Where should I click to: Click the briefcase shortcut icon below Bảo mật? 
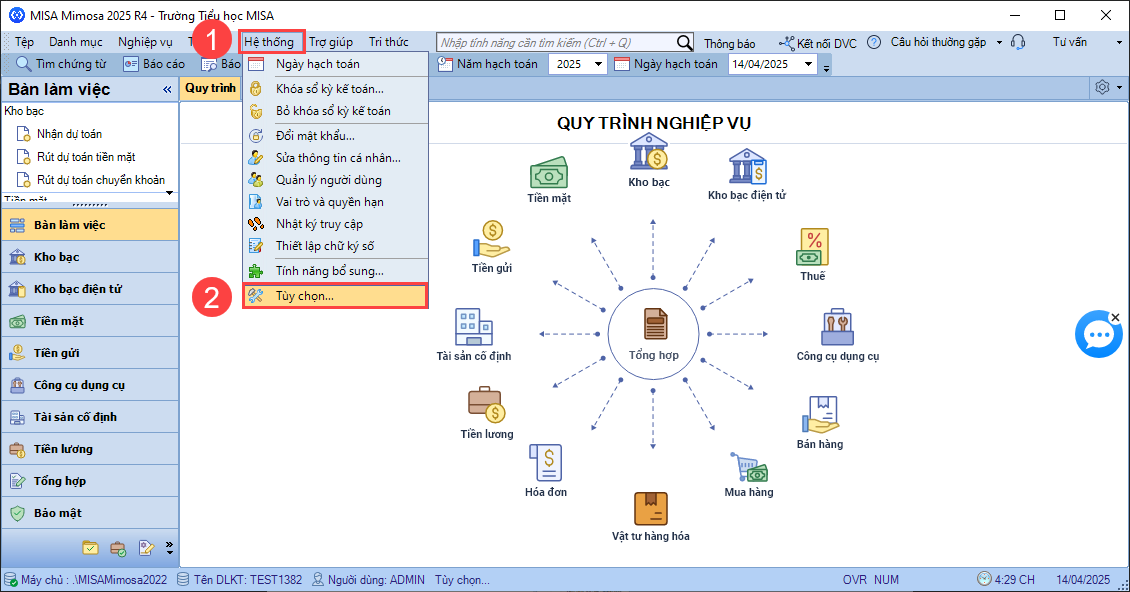point(118,548)
